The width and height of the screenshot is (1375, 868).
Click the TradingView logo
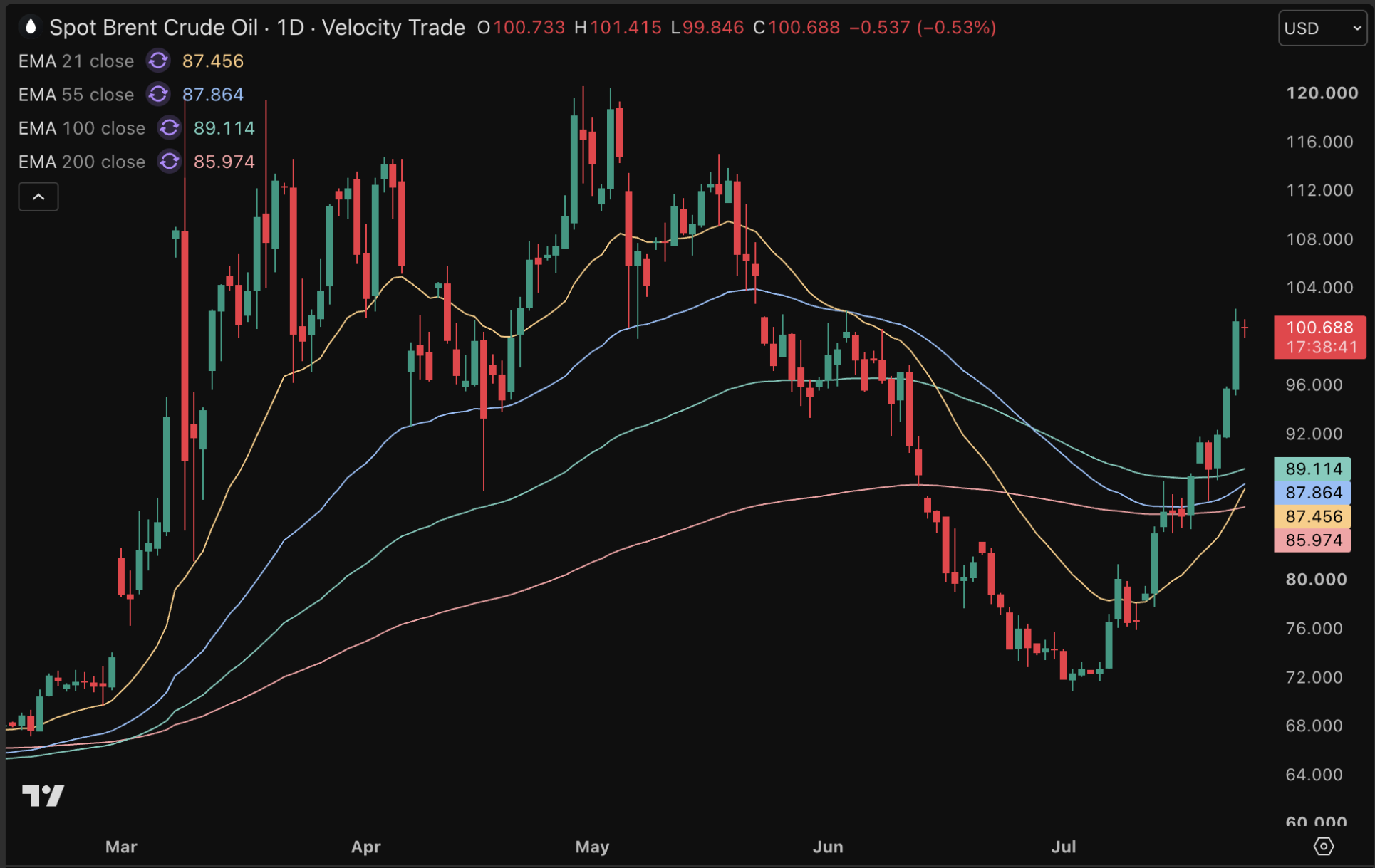pyautogui.click(x=43, y=795)
